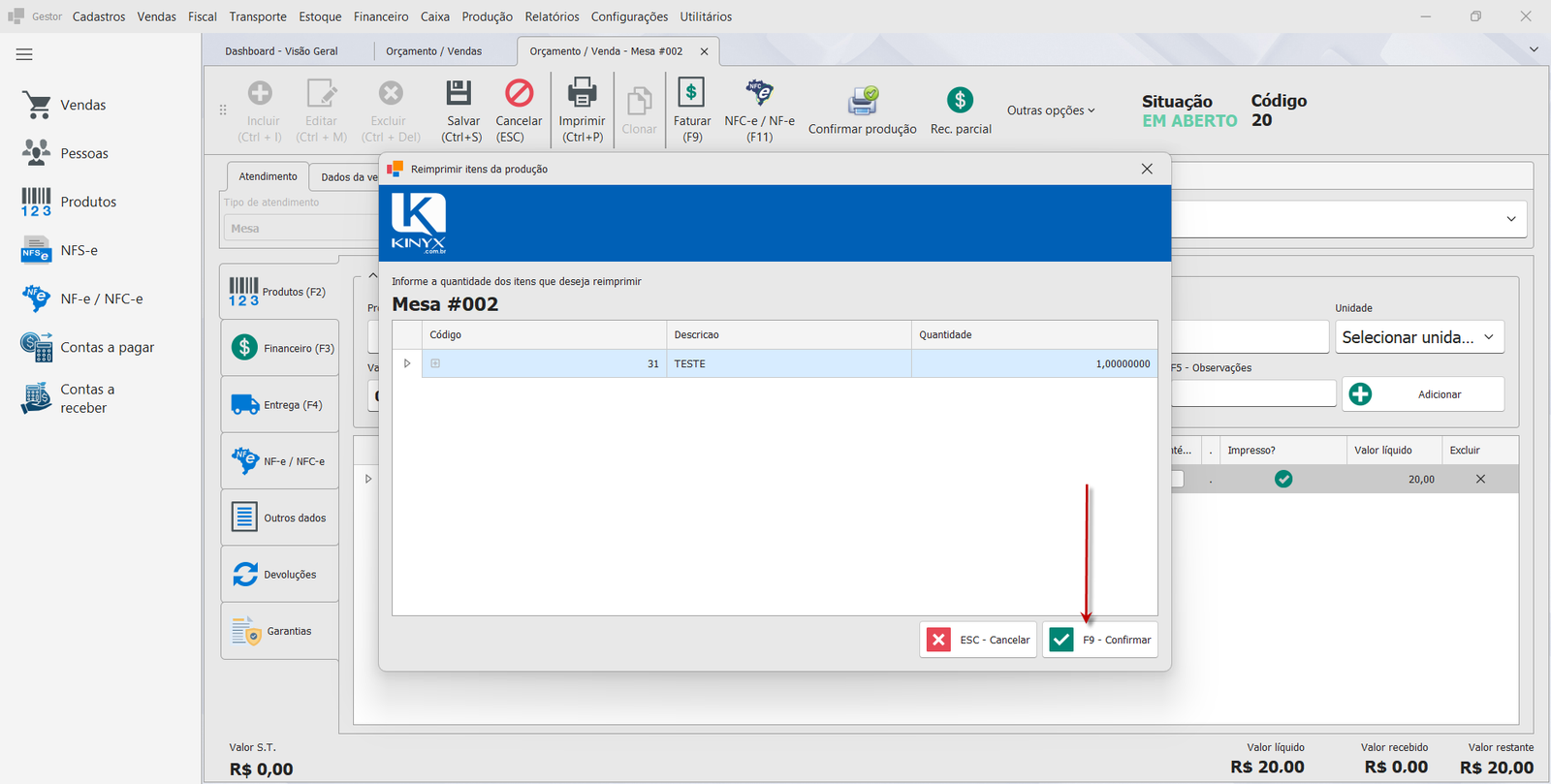
Task: Open Garantias side section
Action: click(x=280, y=631)
